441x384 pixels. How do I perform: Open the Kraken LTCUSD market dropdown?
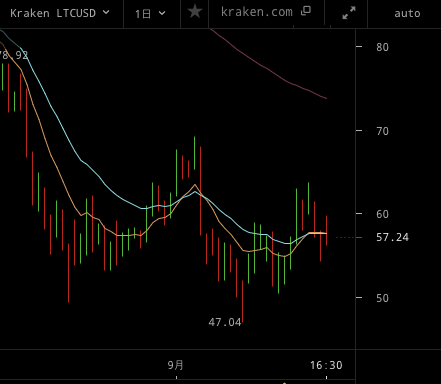tap(60, 13)
